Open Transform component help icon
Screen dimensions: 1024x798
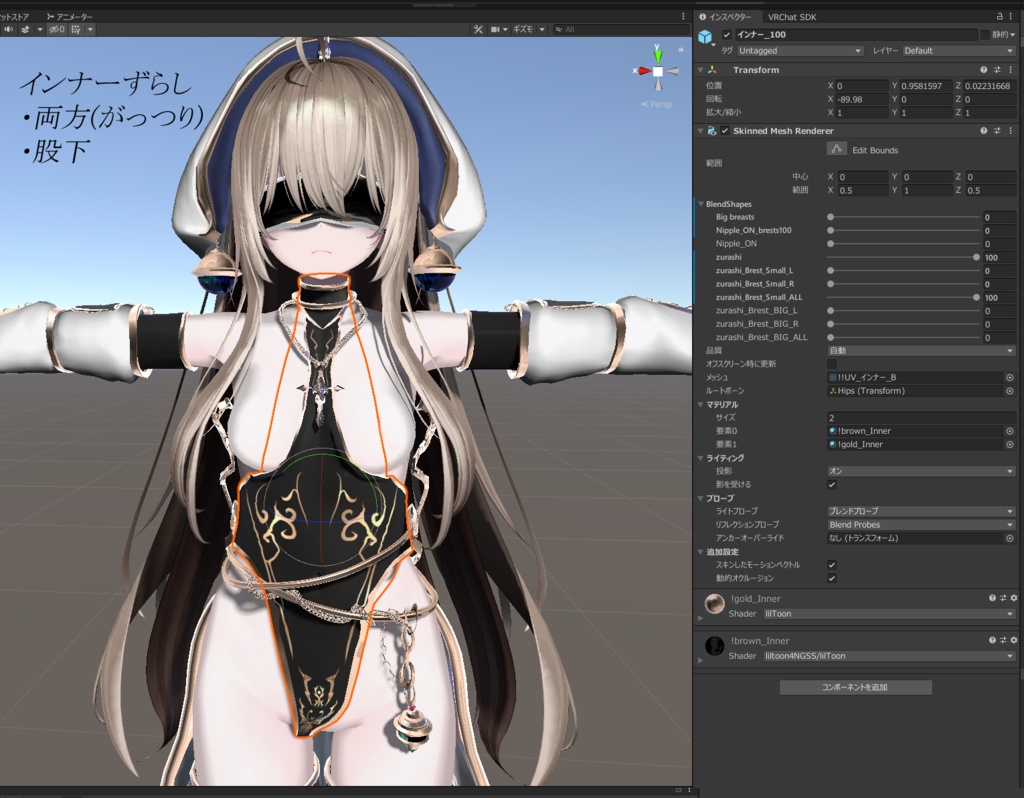[984, 70]
